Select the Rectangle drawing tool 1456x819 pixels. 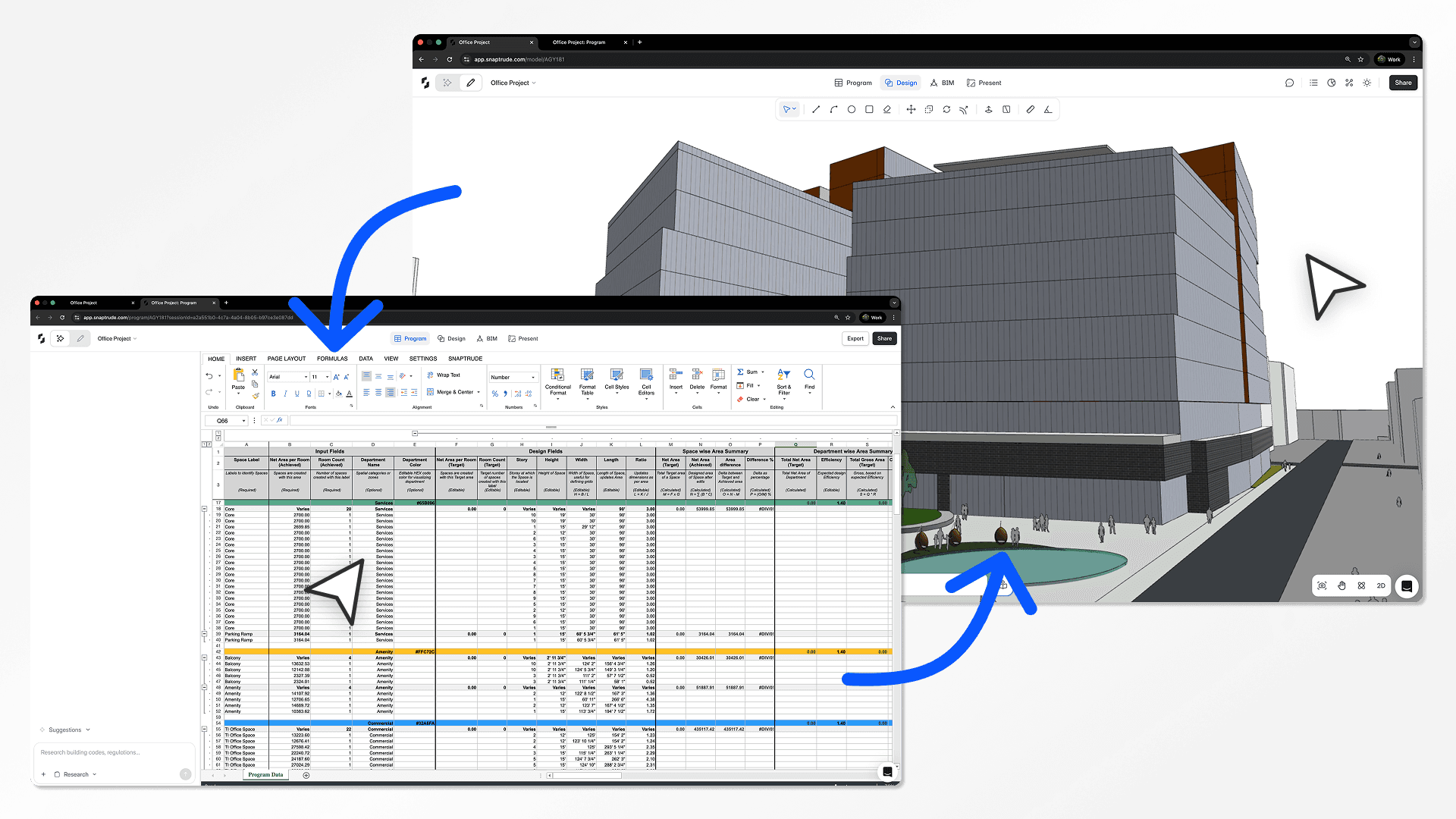(x=870, y=109)
